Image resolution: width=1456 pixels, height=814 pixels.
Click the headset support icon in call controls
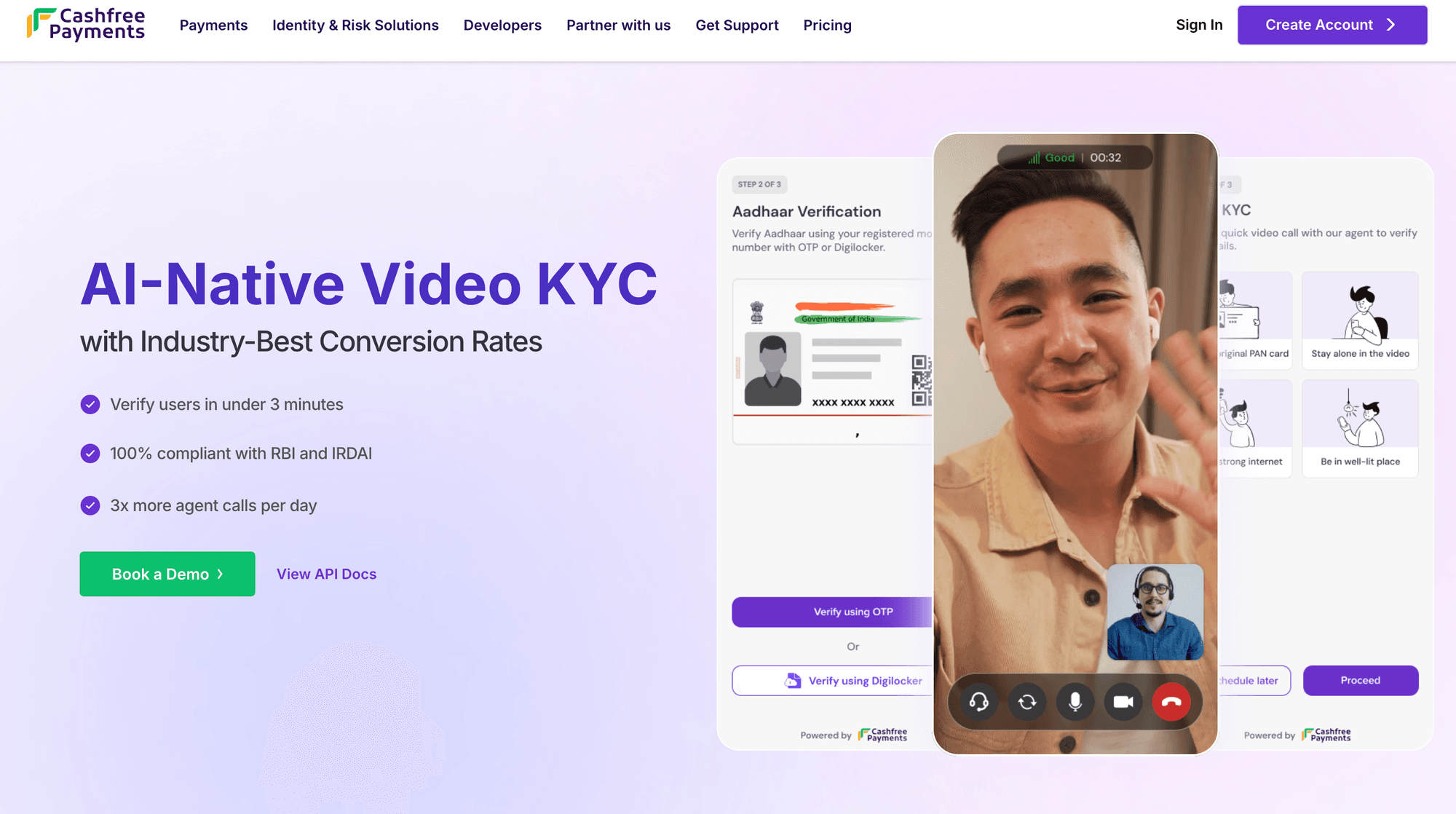[979, 702]
